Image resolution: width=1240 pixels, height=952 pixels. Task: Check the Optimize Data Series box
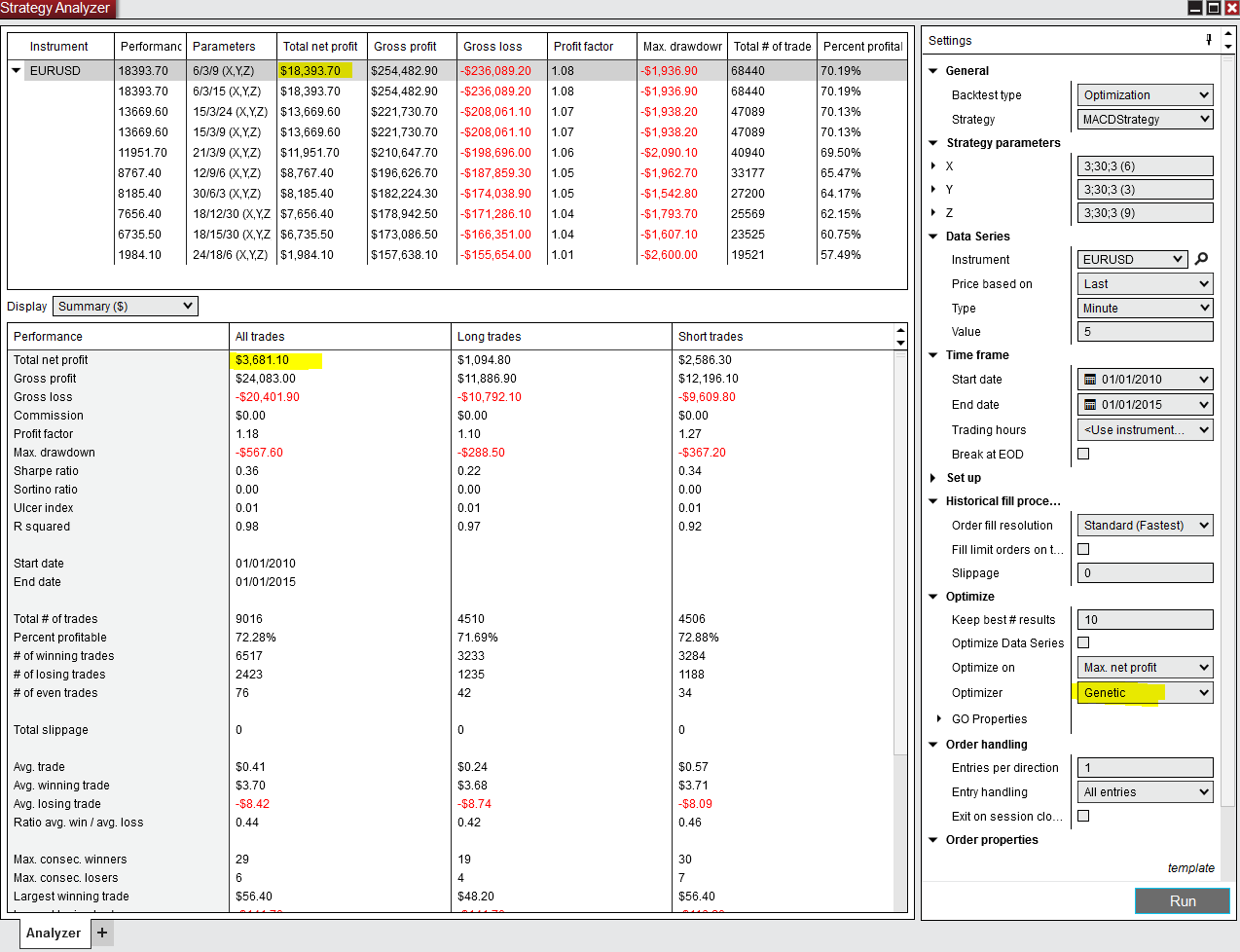[1083, 642]
